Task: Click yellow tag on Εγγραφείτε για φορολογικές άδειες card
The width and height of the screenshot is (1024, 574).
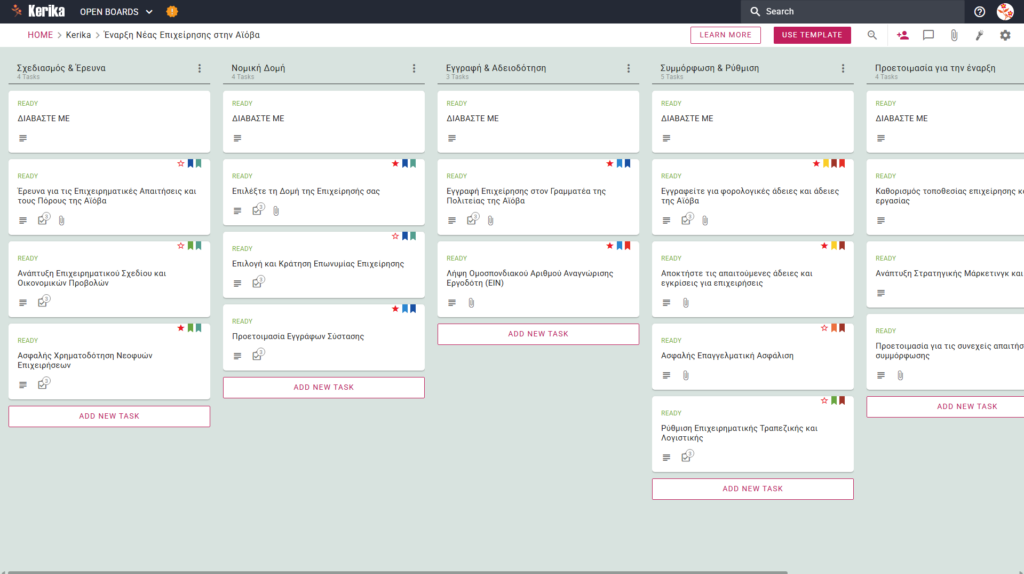Action: (x=826, y=163)
